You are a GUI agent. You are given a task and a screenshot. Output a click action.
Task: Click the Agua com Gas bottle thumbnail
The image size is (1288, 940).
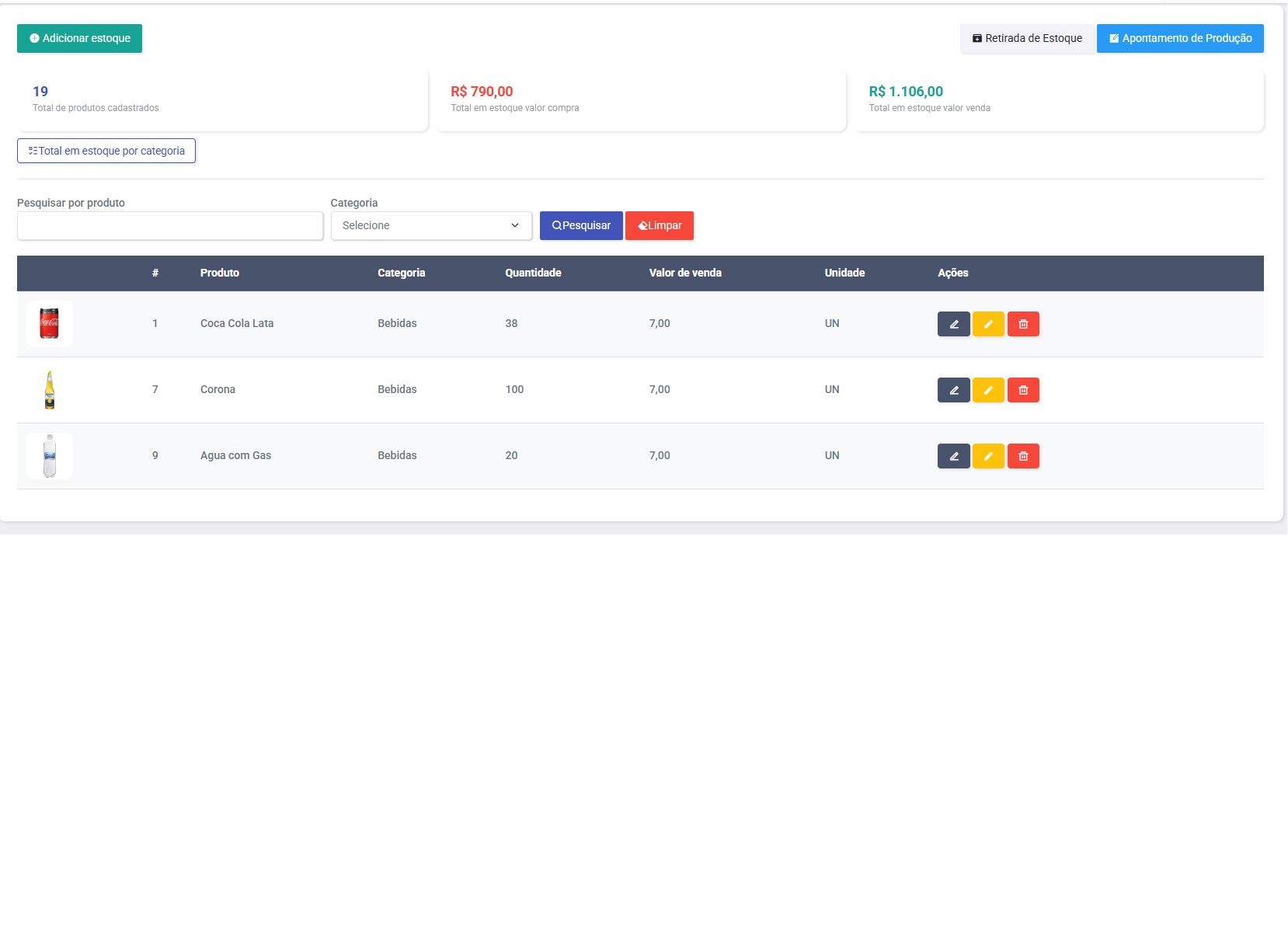[50, 456]
